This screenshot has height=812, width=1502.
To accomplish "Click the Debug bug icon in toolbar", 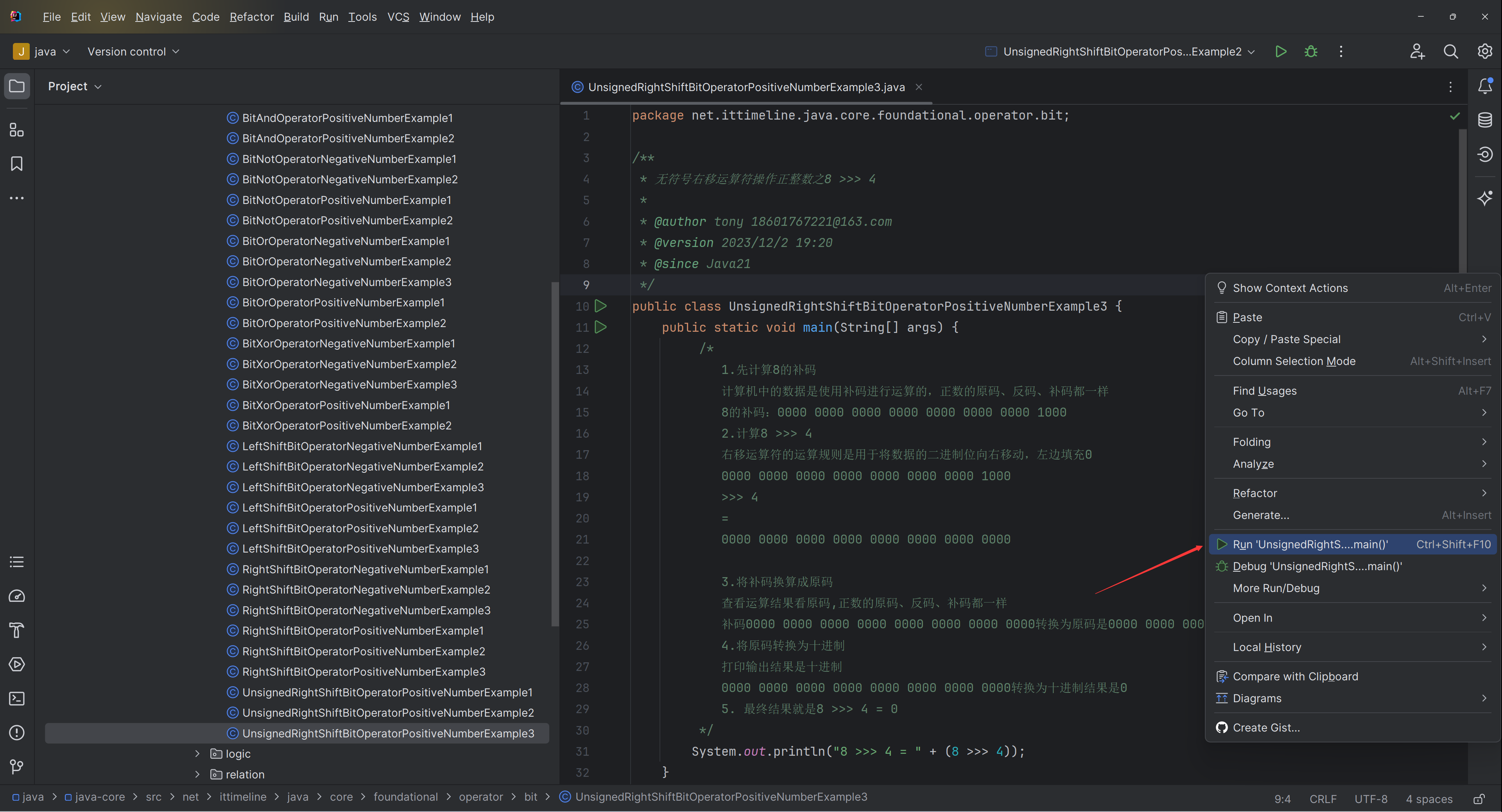I will 1311,51.
